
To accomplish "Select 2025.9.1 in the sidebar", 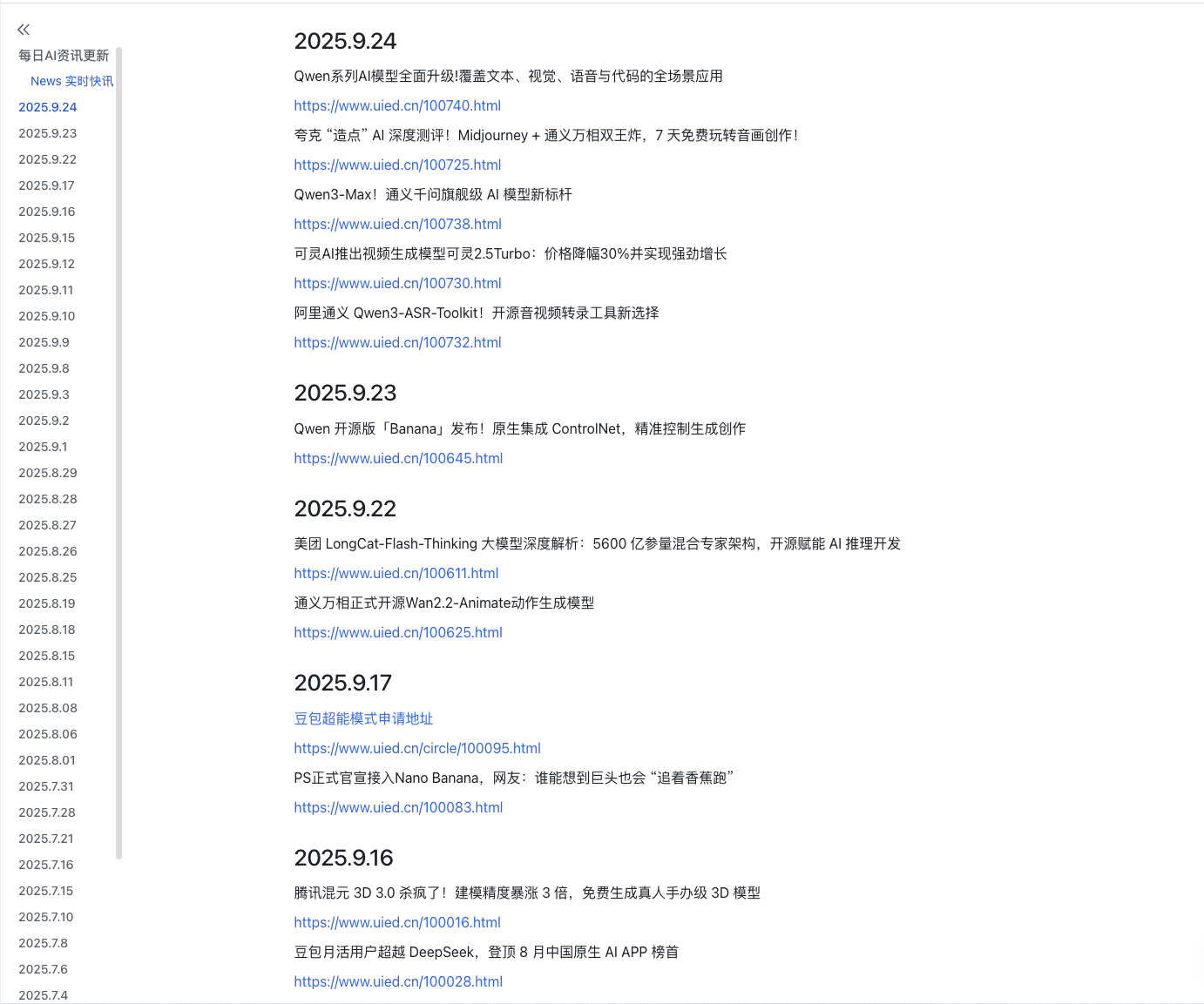I will tap(43, 447).
